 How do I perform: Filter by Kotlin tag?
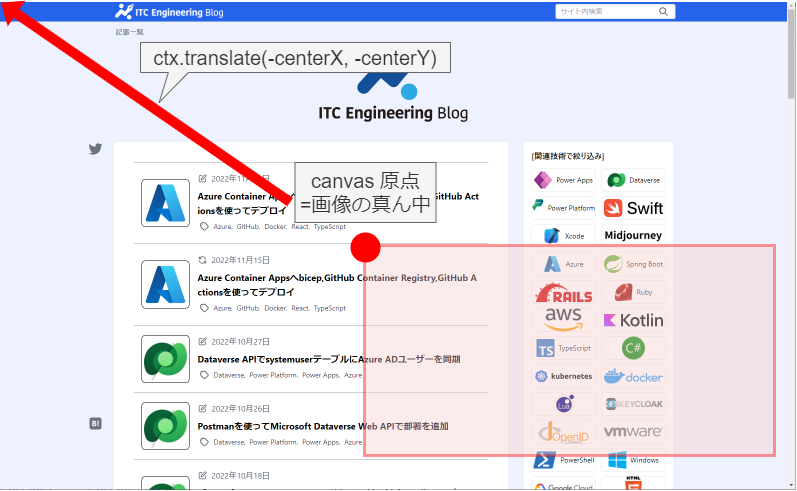click(633, 320)
